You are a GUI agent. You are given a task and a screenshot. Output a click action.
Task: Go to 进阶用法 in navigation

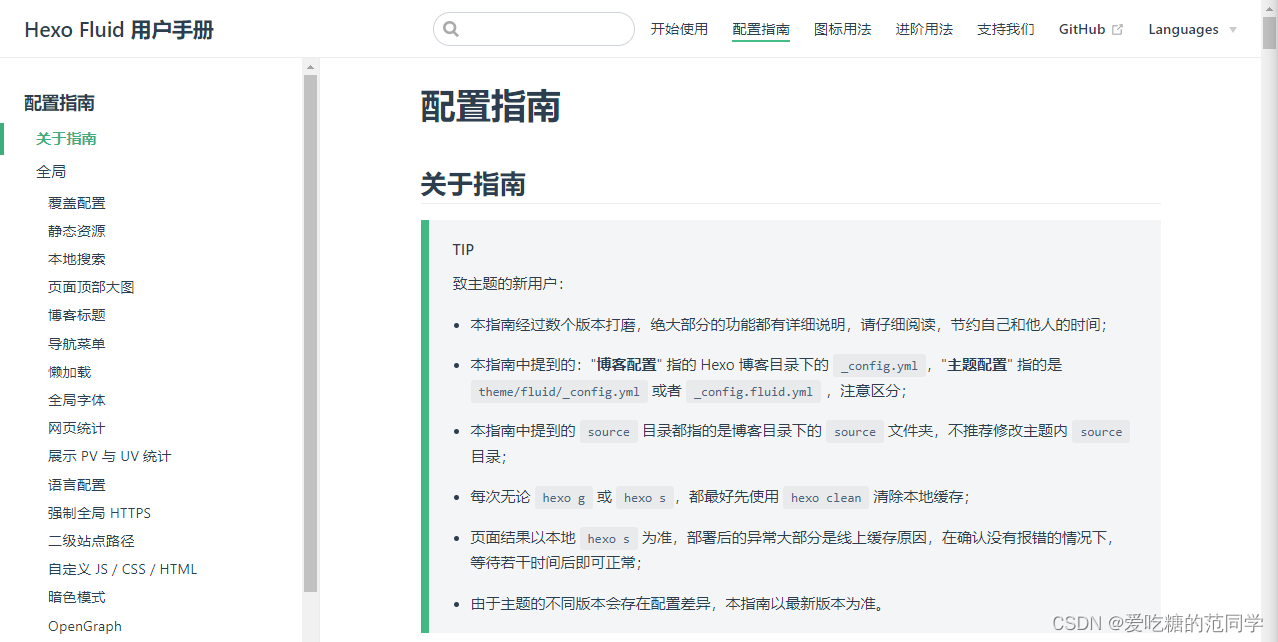coord(924,29)
